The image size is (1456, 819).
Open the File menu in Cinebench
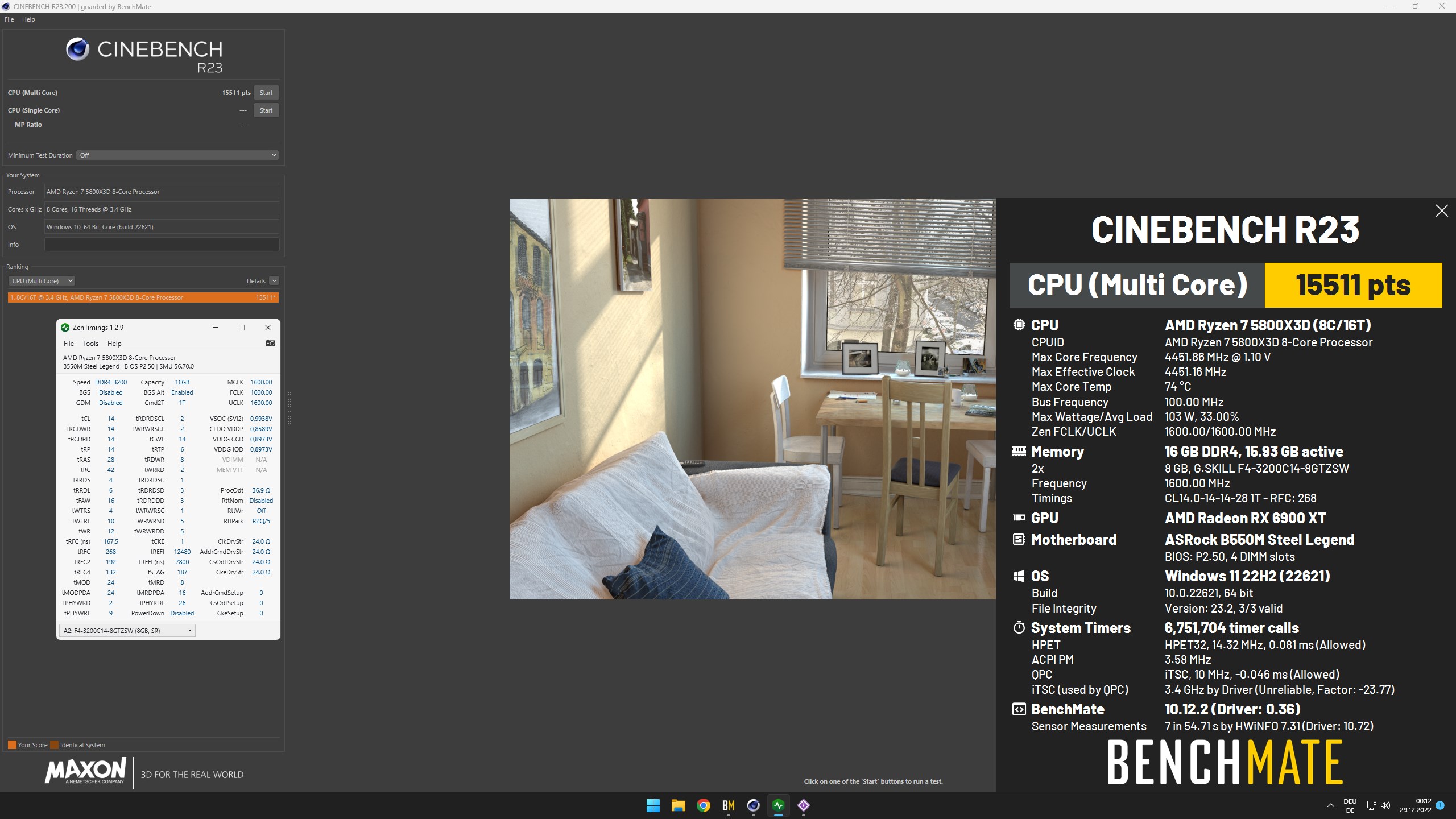[x=9, y=19]
